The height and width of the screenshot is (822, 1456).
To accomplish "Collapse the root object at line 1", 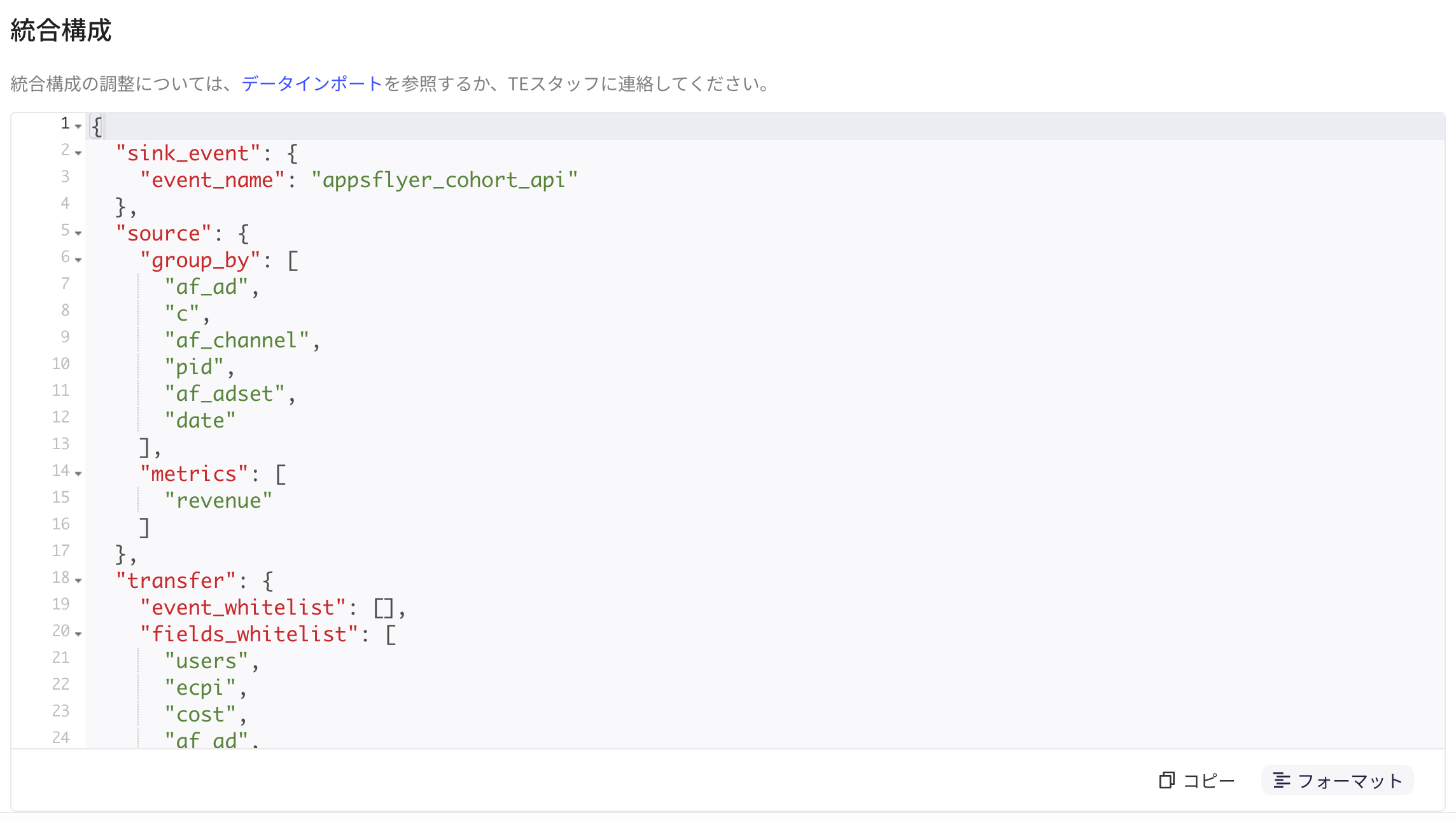I will point(78,126).
